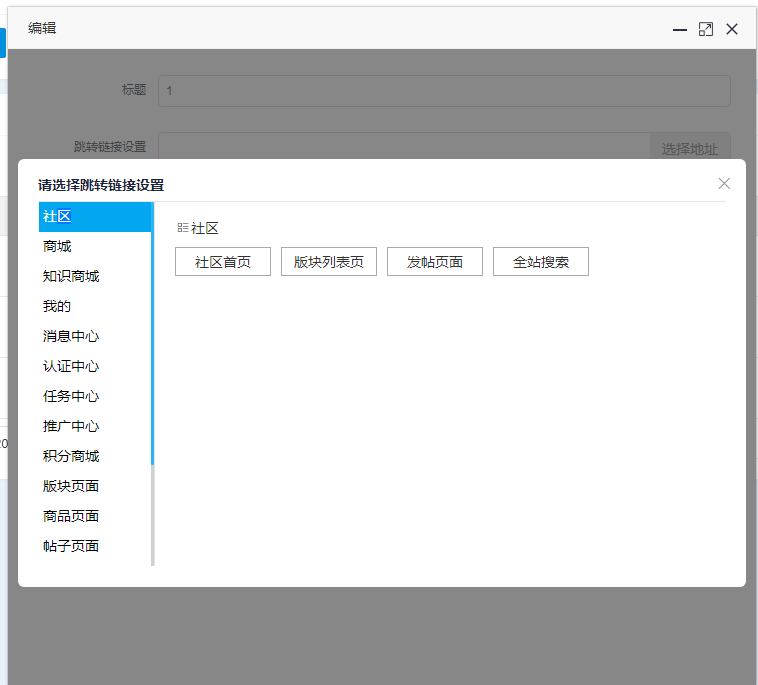
Task: Switch to the 积分商城 category
Action: tap(95, 456)
